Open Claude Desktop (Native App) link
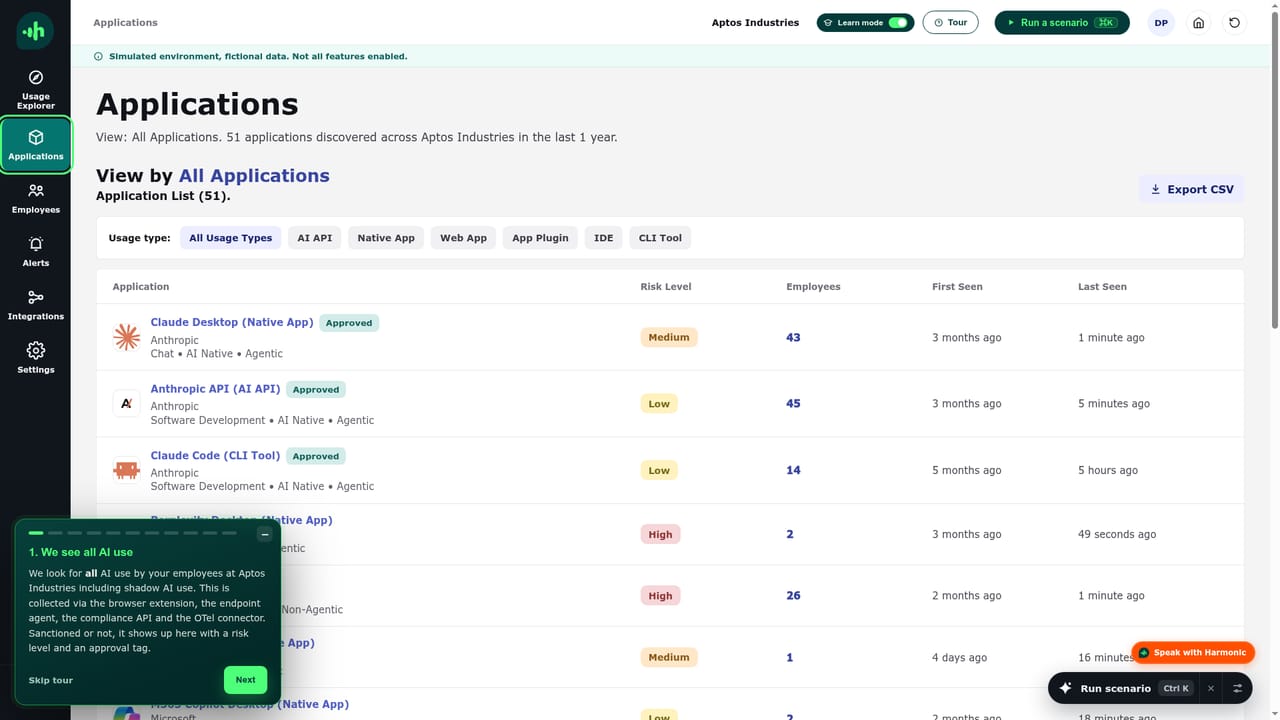The height and width of the screenshot is (720, 1280). pos(232,322)
